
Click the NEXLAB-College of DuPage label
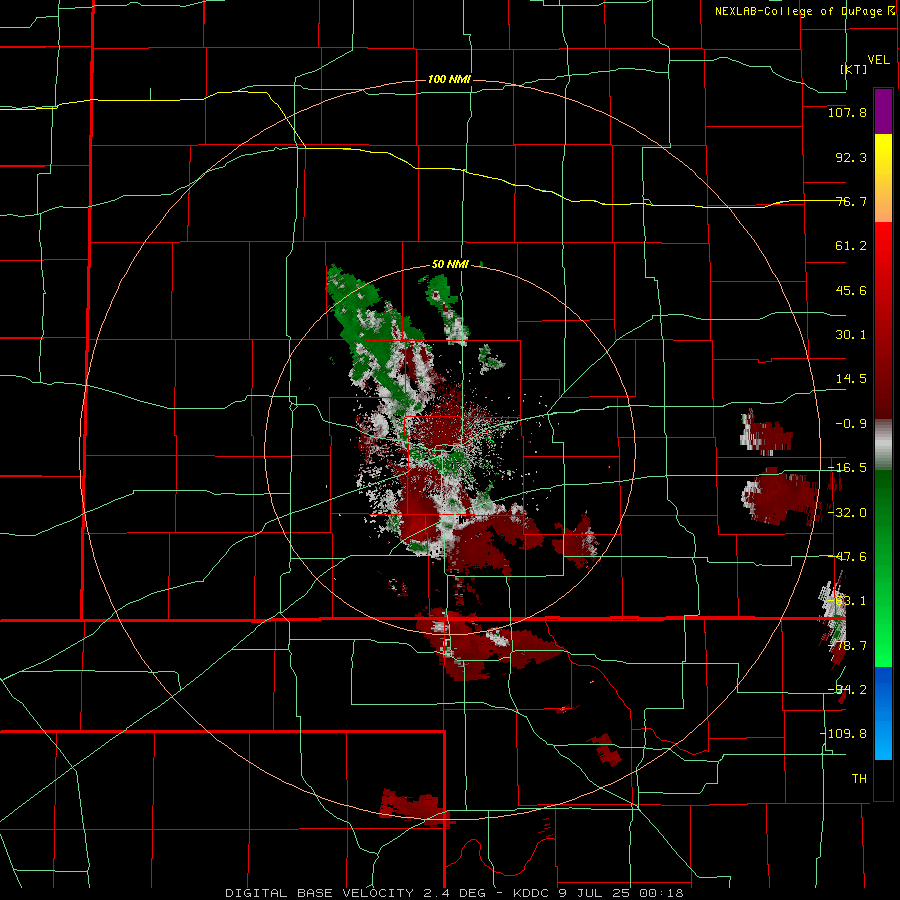800,11
